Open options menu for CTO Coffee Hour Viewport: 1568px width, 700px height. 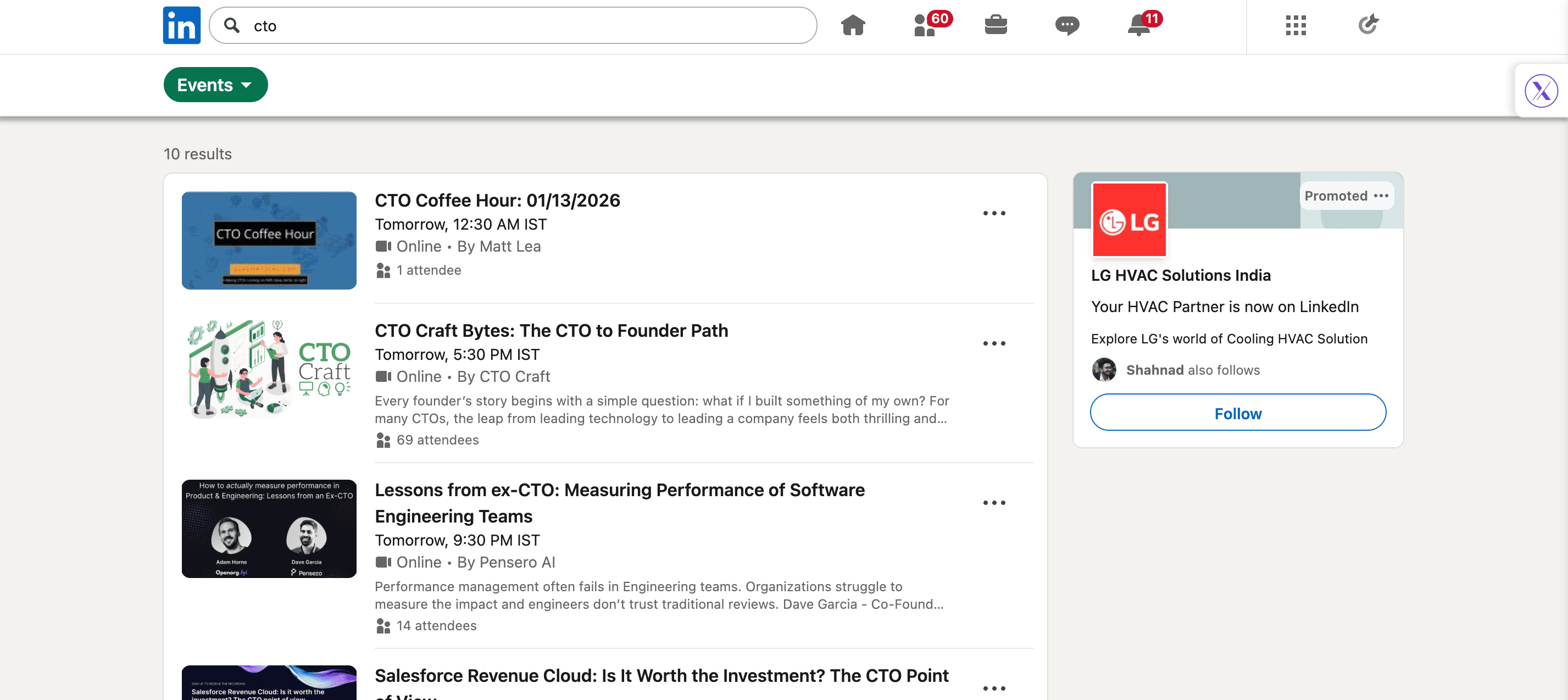pyautogui.click(x=994, y=213)
